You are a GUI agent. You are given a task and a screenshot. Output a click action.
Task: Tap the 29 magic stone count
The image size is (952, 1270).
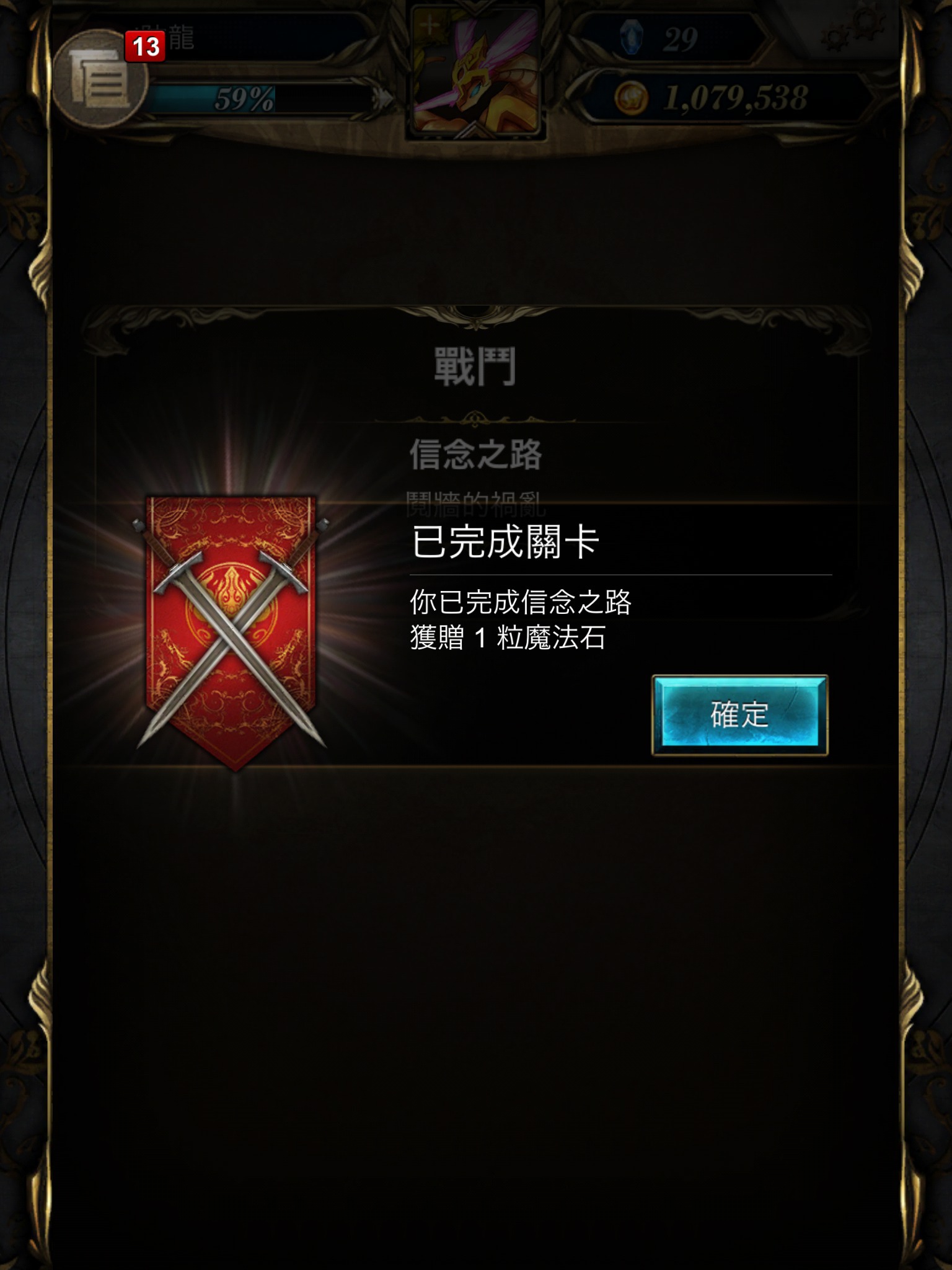(680, 40)
